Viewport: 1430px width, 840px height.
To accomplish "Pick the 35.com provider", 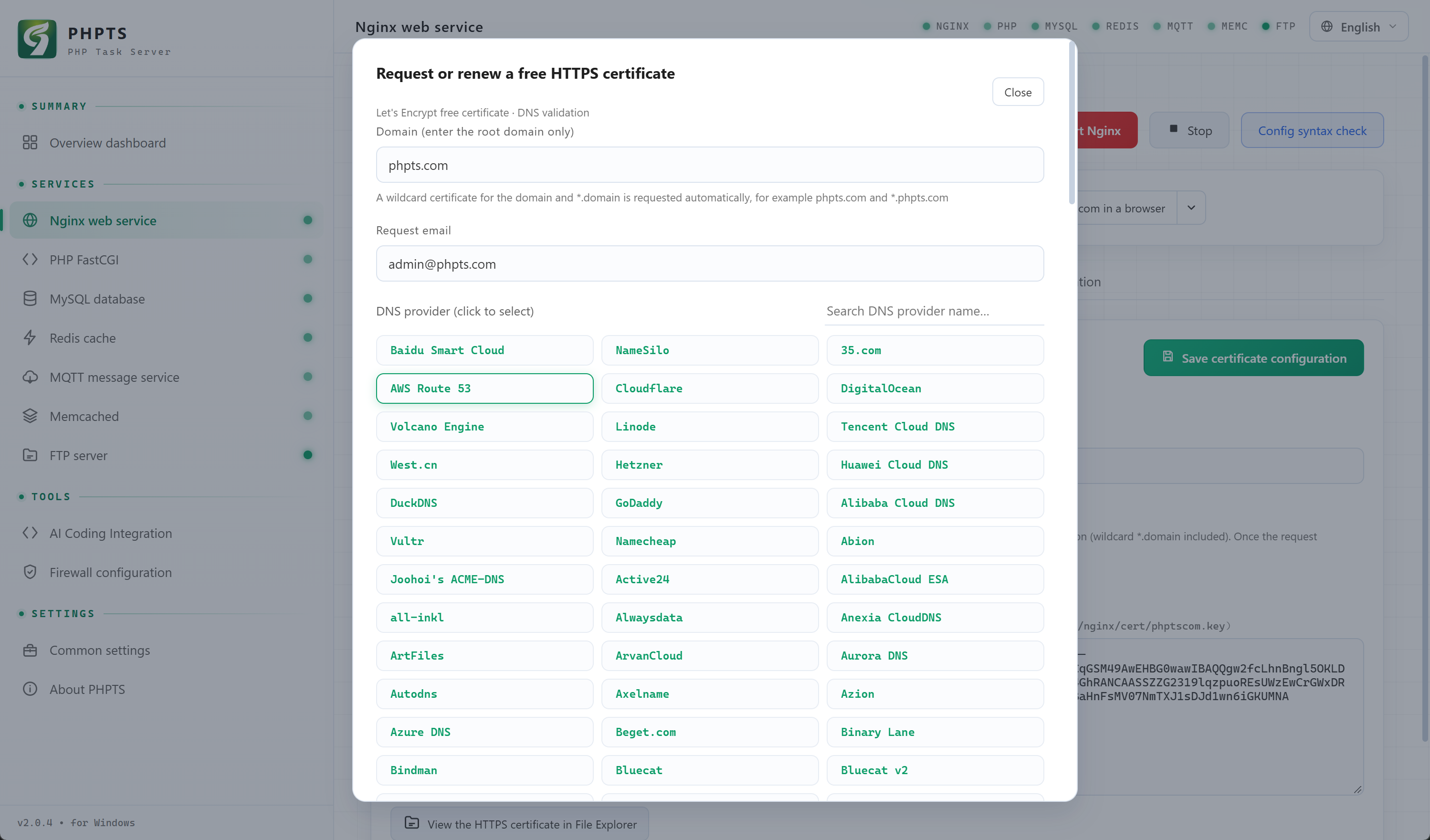I will 935,350.
